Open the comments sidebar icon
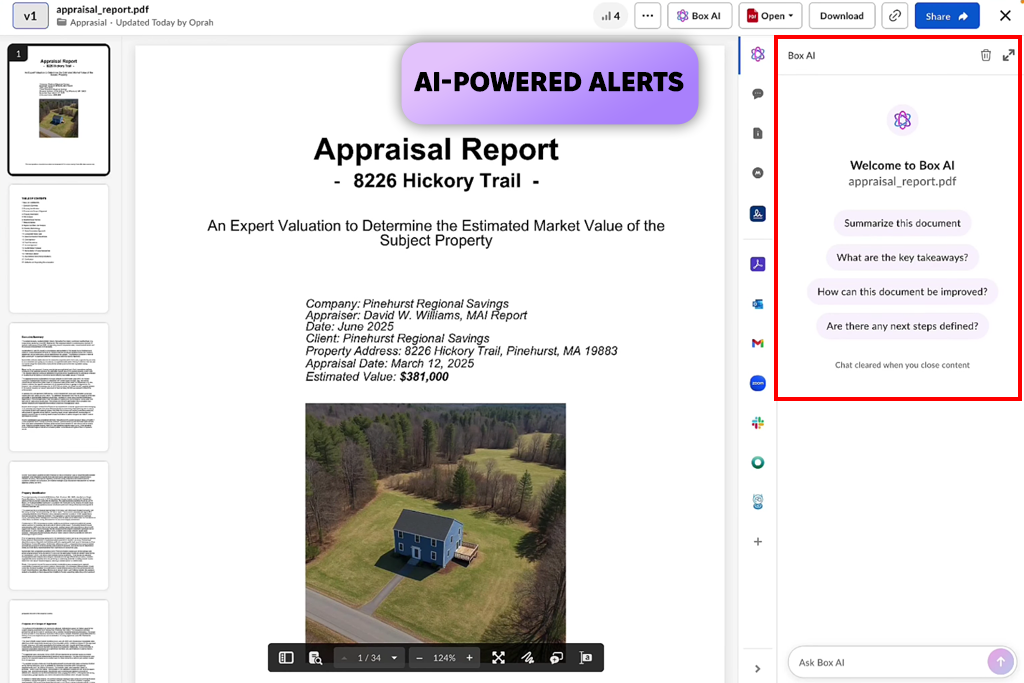Viewport: 1024px width, 683px height. (x=758, y=94)
